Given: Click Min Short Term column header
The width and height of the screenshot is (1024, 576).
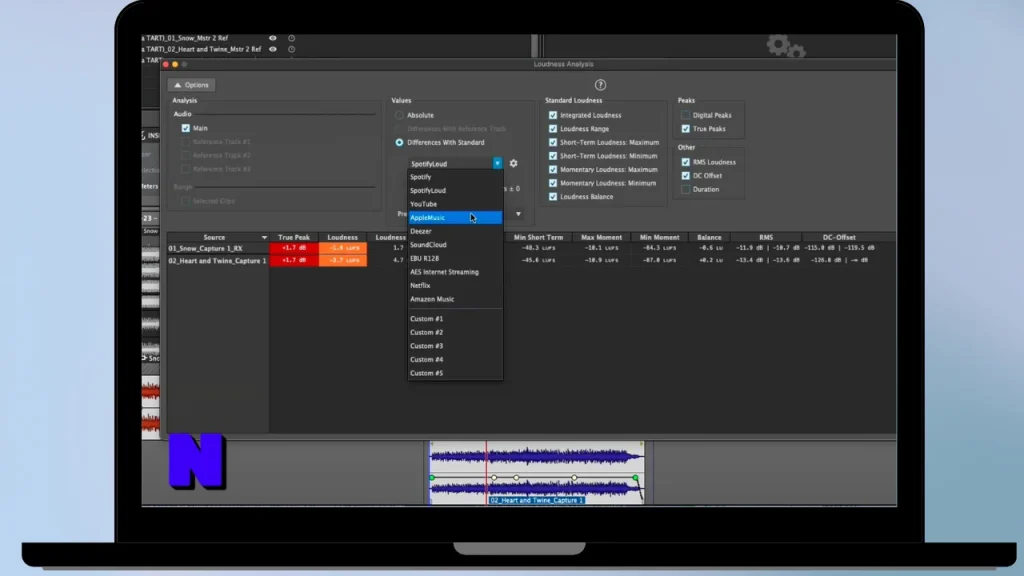Looking at the screenshot, I should [x=538, y=238].
